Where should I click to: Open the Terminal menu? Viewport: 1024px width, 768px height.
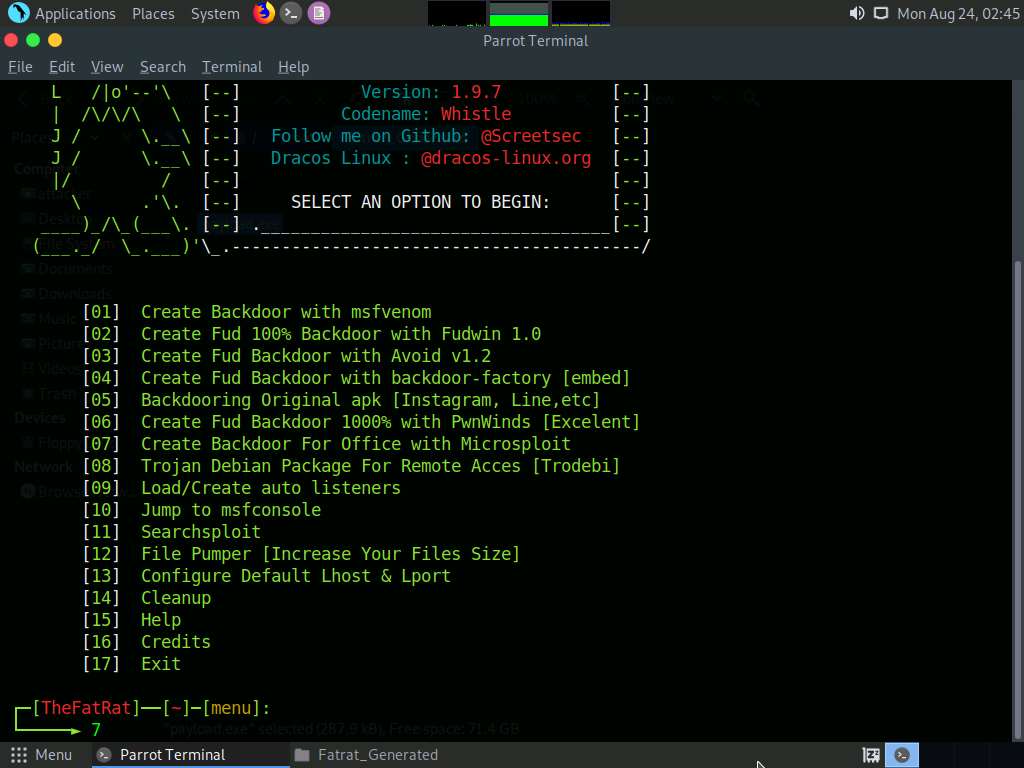[232, 67]
